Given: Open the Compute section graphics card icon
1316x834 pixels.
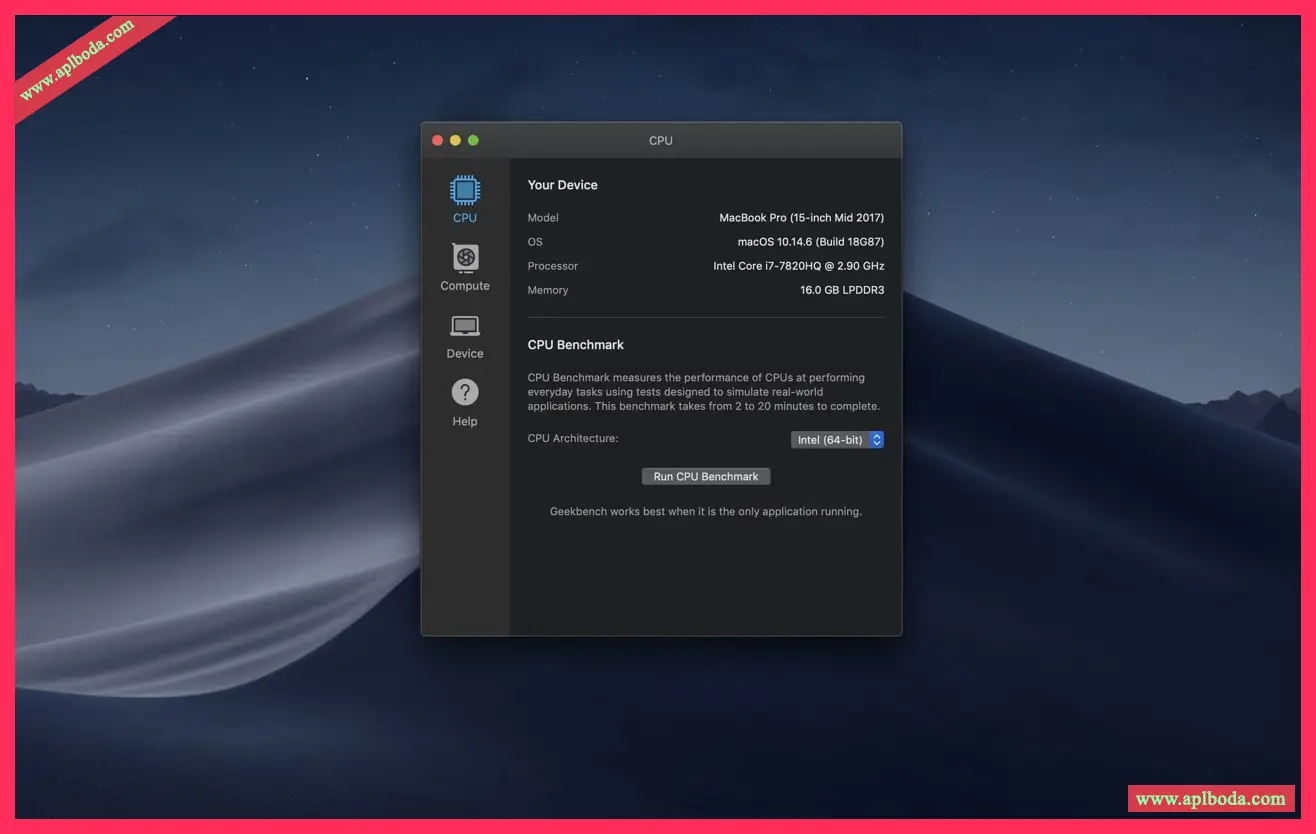Looking at the screenshot, I should [x=465, y=258].
